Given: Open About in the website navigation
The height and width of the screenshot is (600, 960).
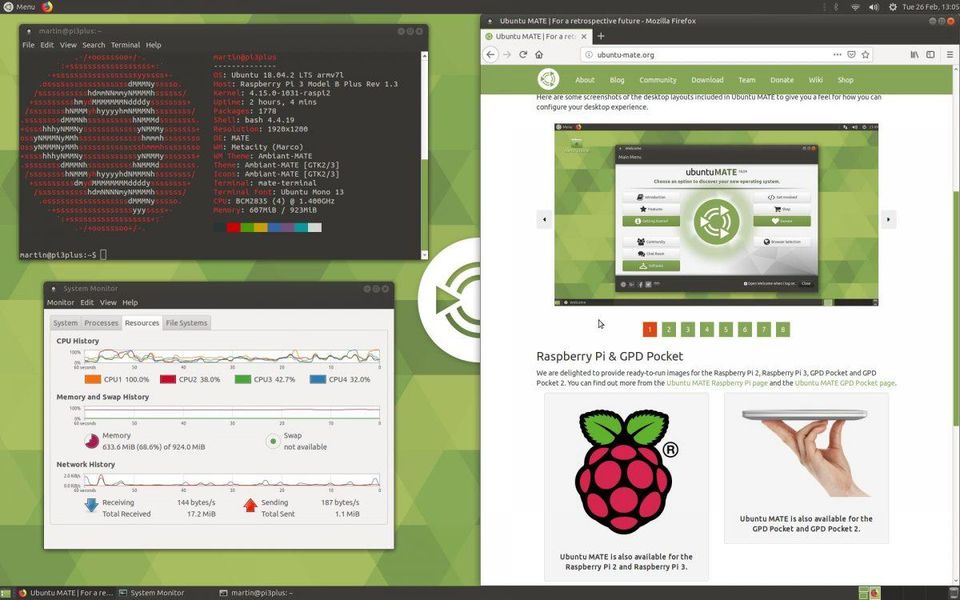Looking at the screenshot, I should [585, 80].
